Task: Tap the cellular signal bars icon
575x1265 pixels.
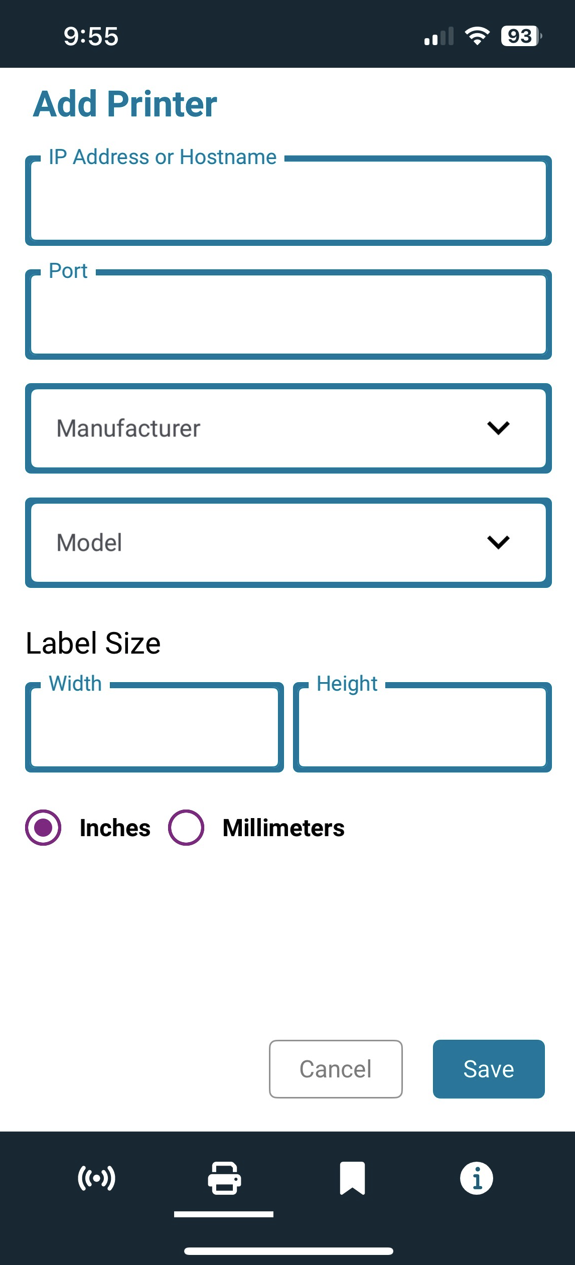Action: click(438, 36)
